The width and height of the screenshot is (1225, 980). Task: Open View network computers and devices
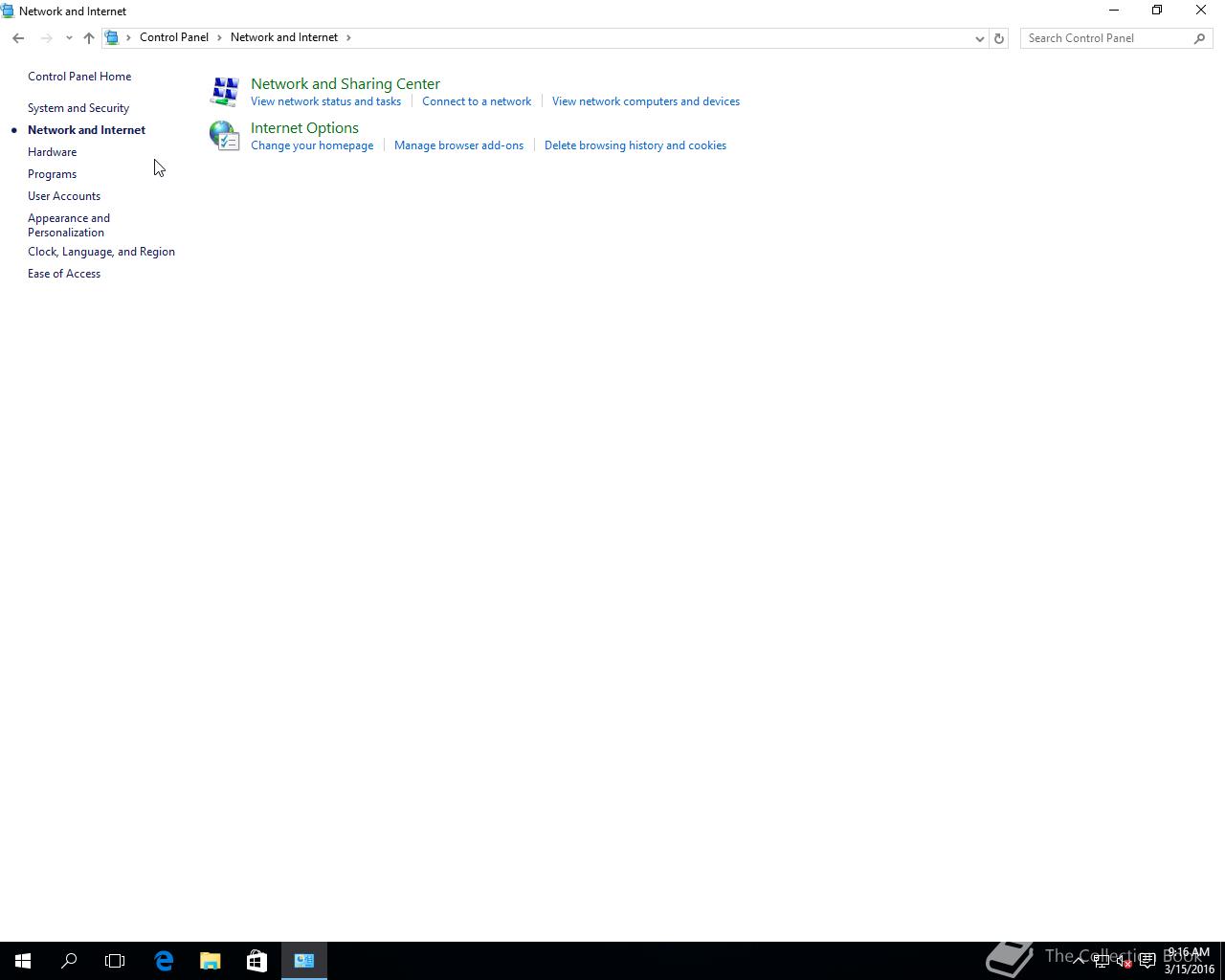(x=646, y=101)
